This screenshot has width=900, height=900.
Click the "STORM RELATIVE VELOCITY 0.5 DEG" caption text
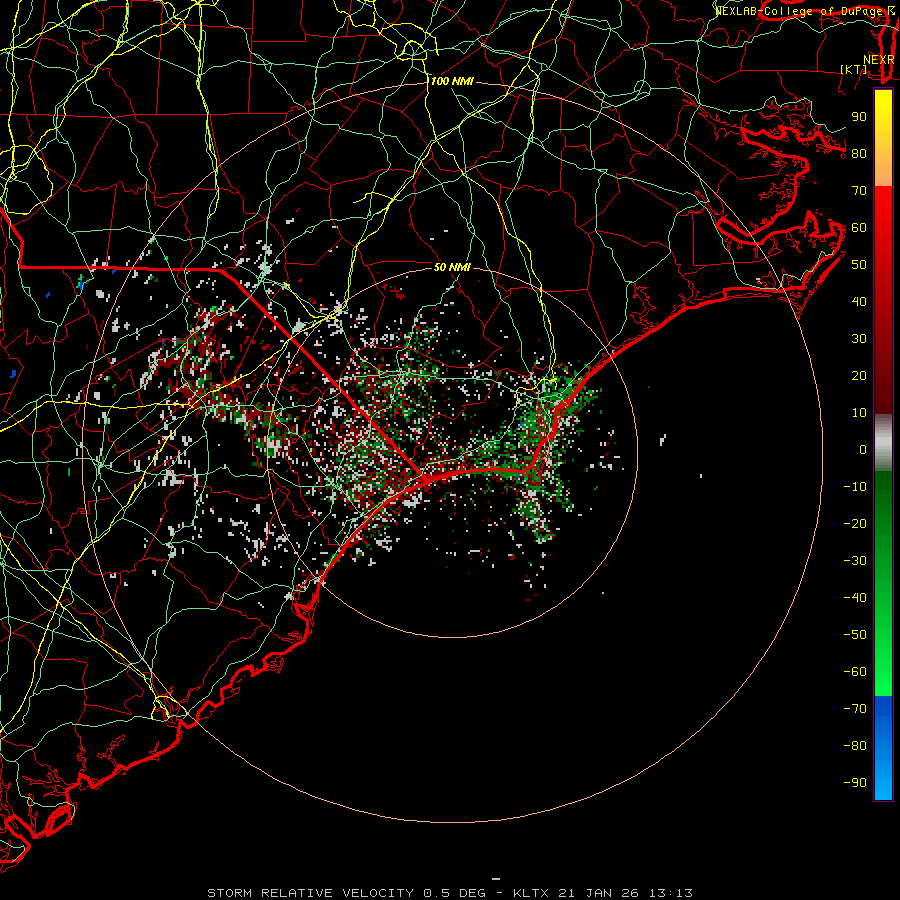[x=346, y=893]
